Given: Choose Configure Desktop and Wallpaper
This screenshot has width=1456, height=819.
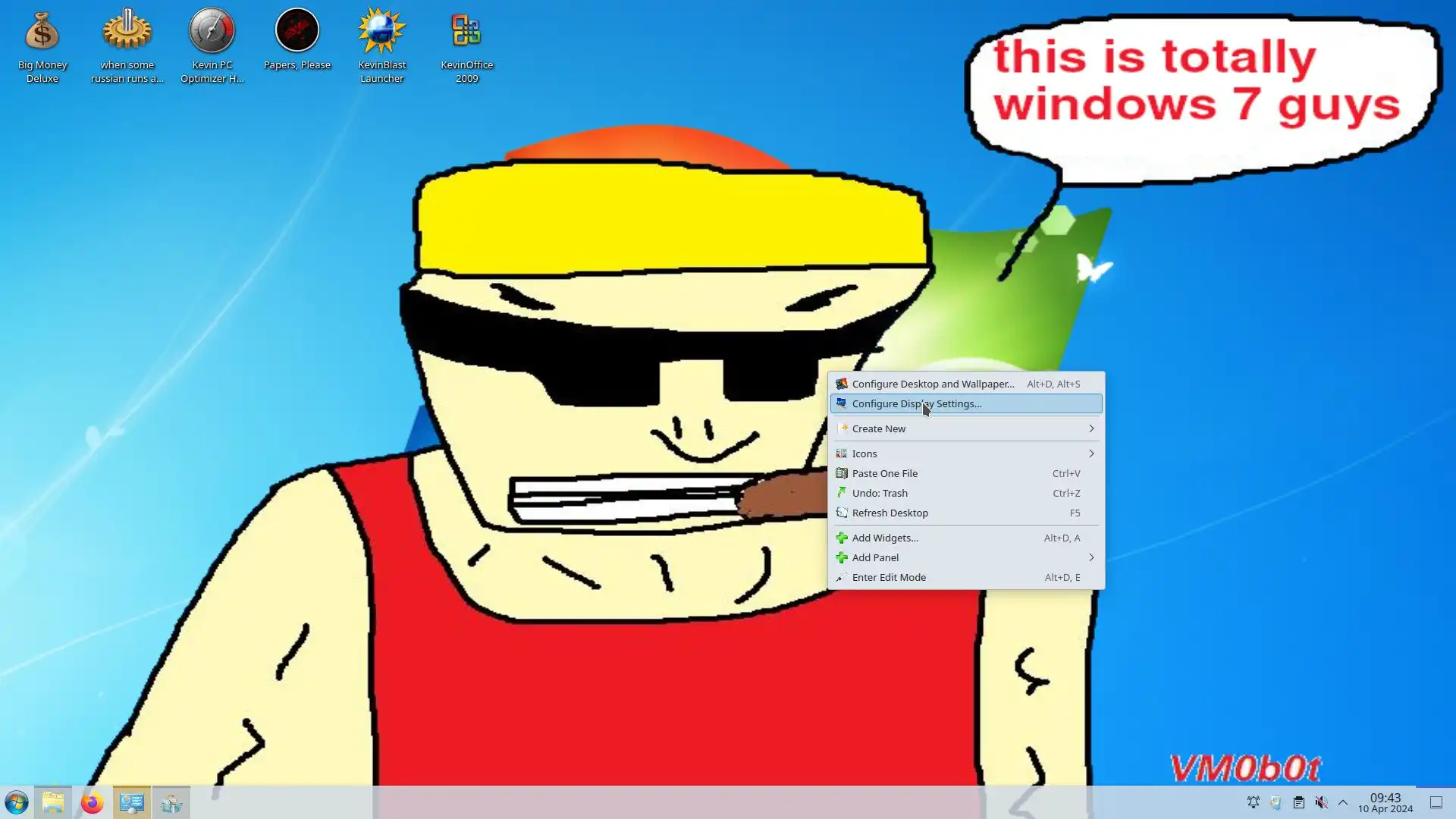Looking at the screenshot, I should [933, 384].
